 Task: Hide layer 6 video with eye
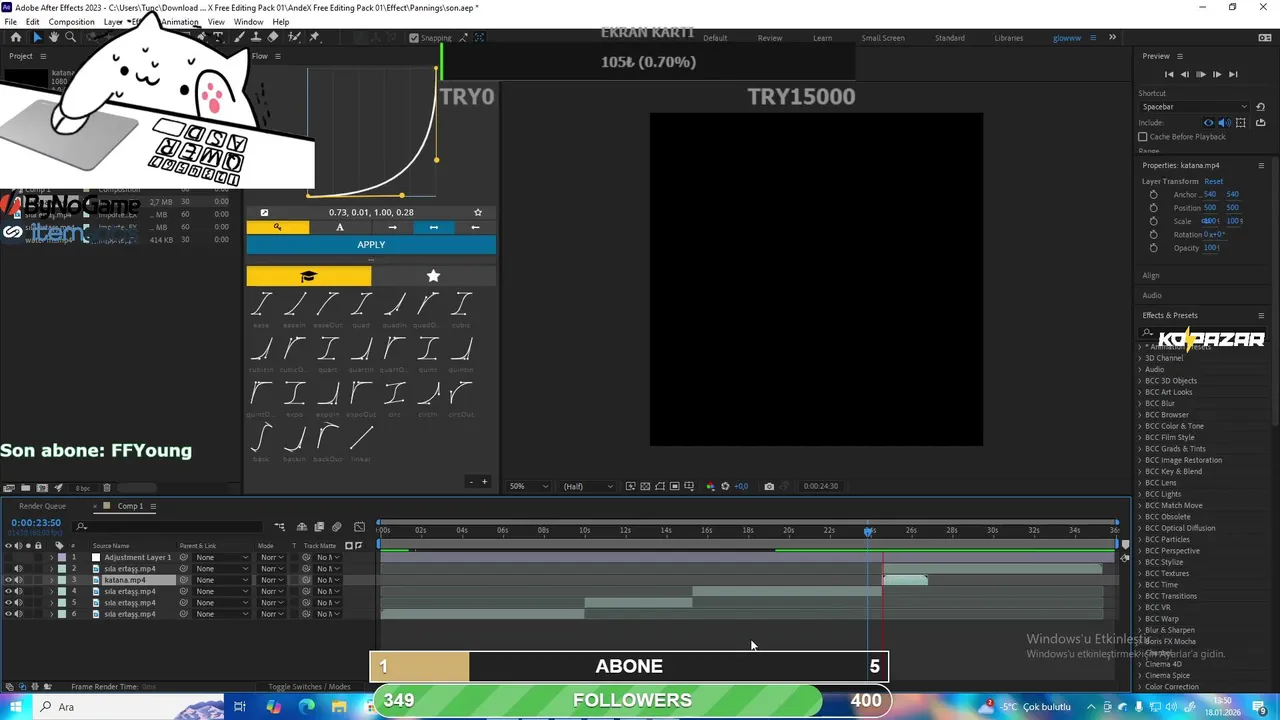[x=8, y=614]
